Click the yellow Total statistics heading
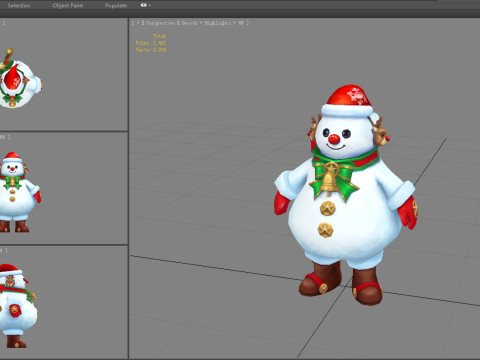480x360 pixels. coord(159,36)
